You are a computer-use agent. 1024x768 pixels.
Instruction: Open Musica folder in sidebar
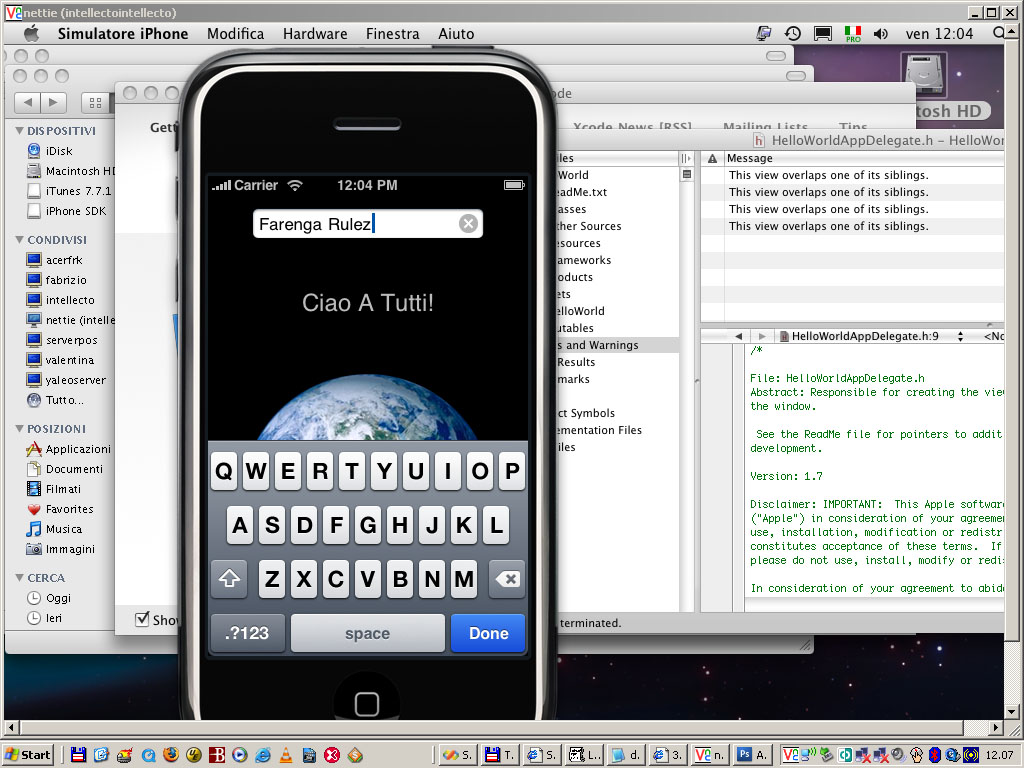click(x=54, y=529)
